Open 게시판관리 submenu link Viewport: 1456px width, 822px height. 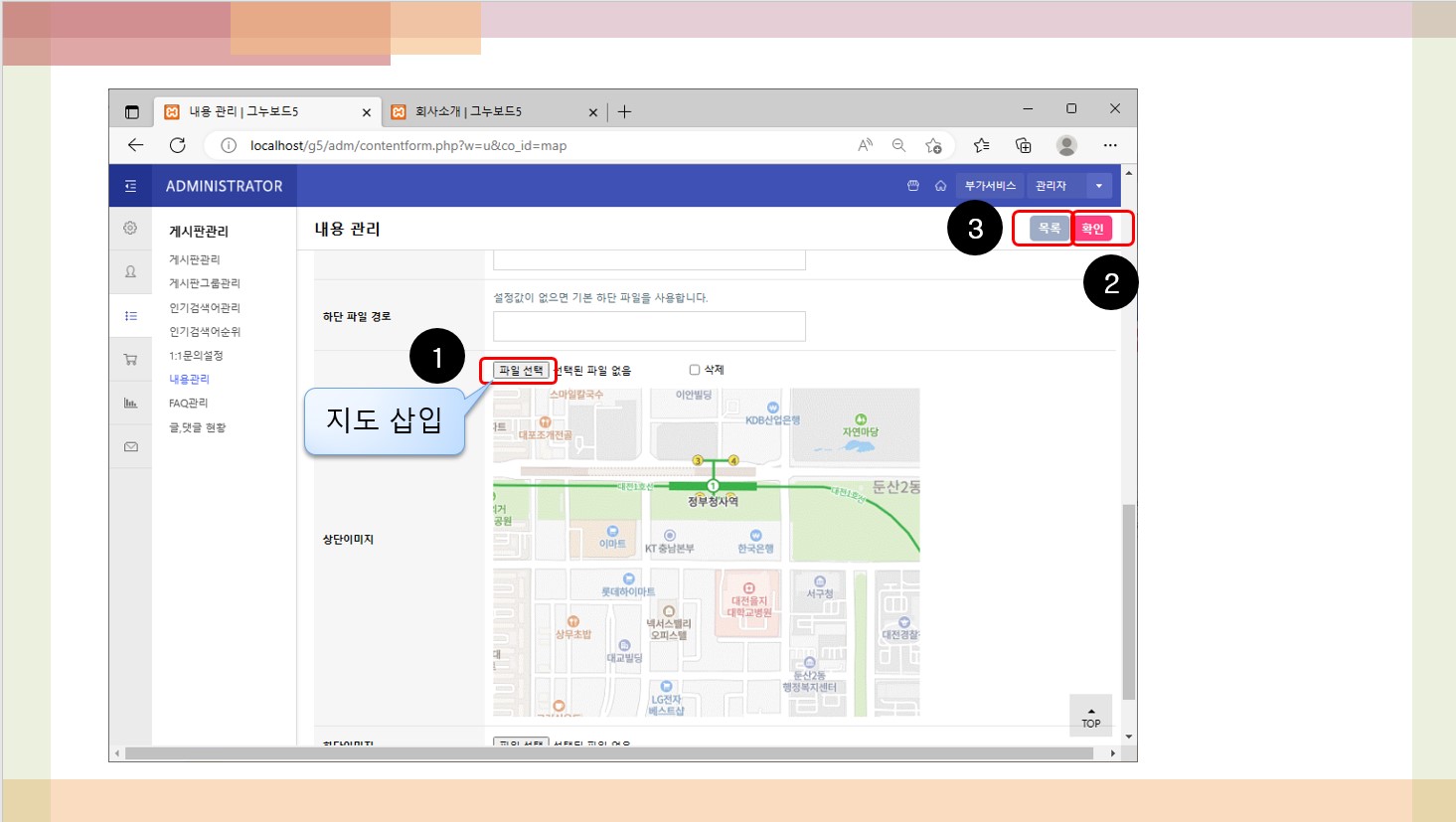tap(194, 259)
